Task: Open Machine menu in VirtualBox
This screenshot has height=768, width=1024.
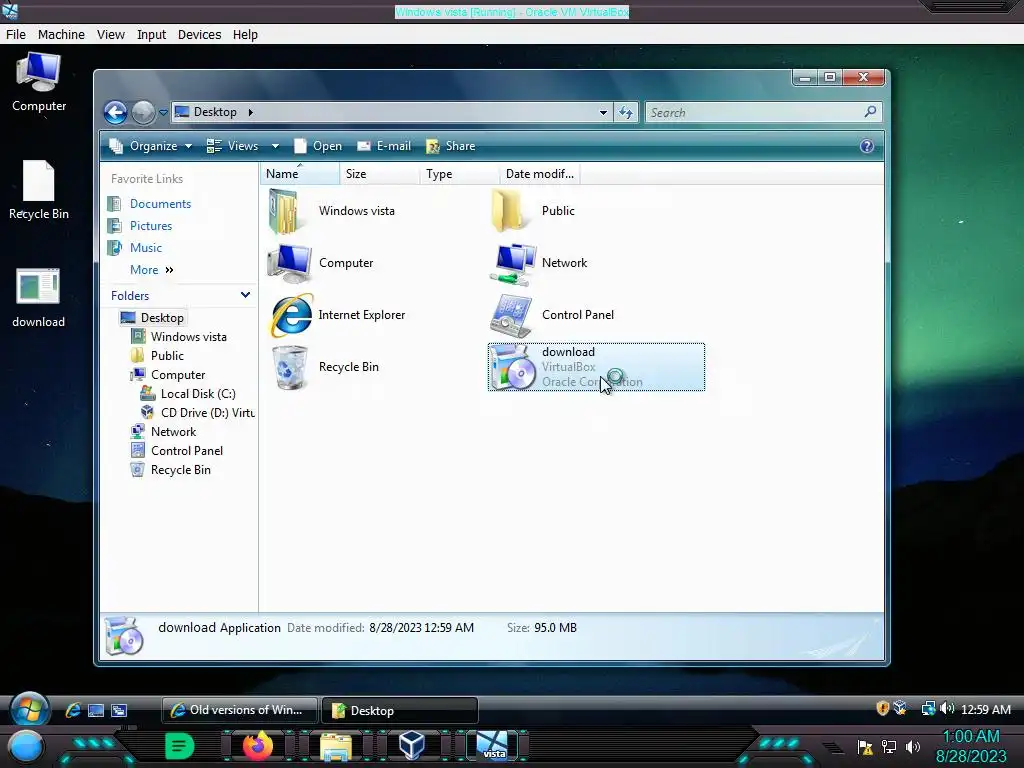Action: [61, 35]
